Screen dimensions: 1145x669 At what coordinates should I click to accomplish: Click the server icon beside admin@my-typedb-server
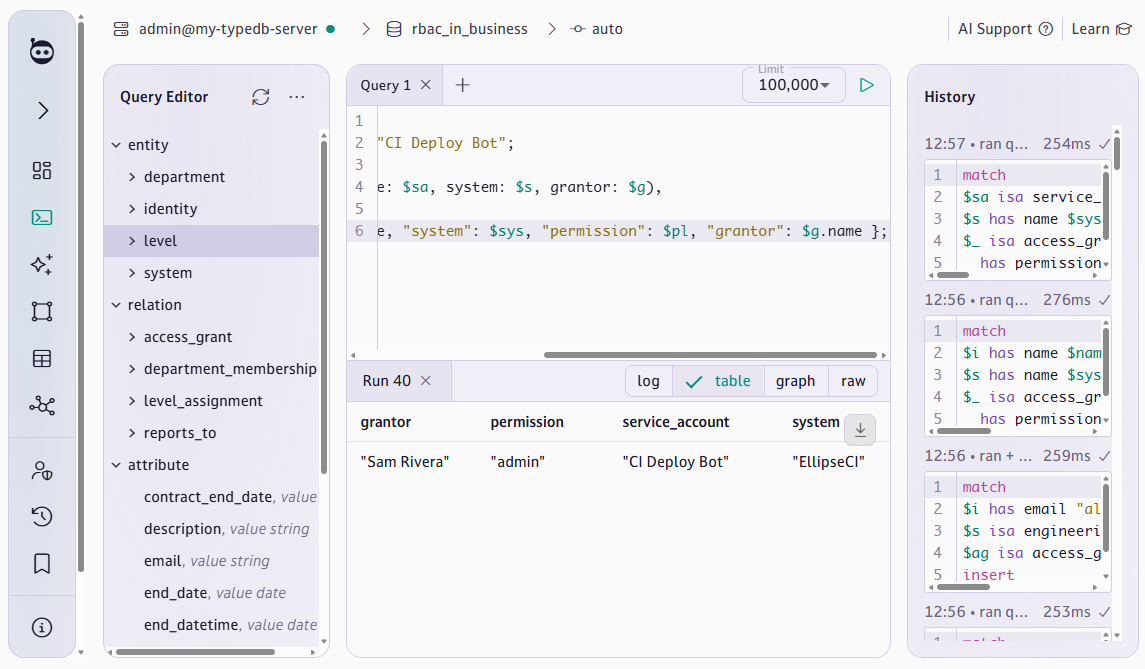(x=121, y=29)
